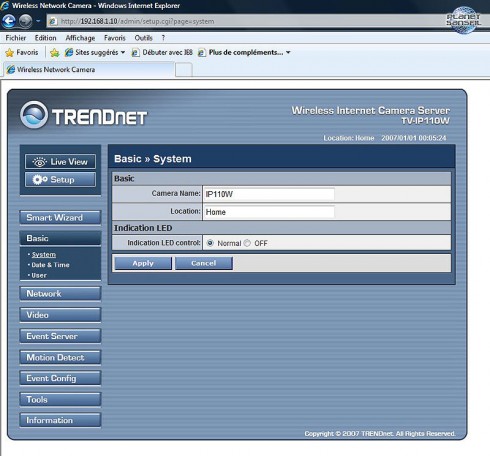Click the Apply button
Screen dimensions: 490x456
[143, 263]
